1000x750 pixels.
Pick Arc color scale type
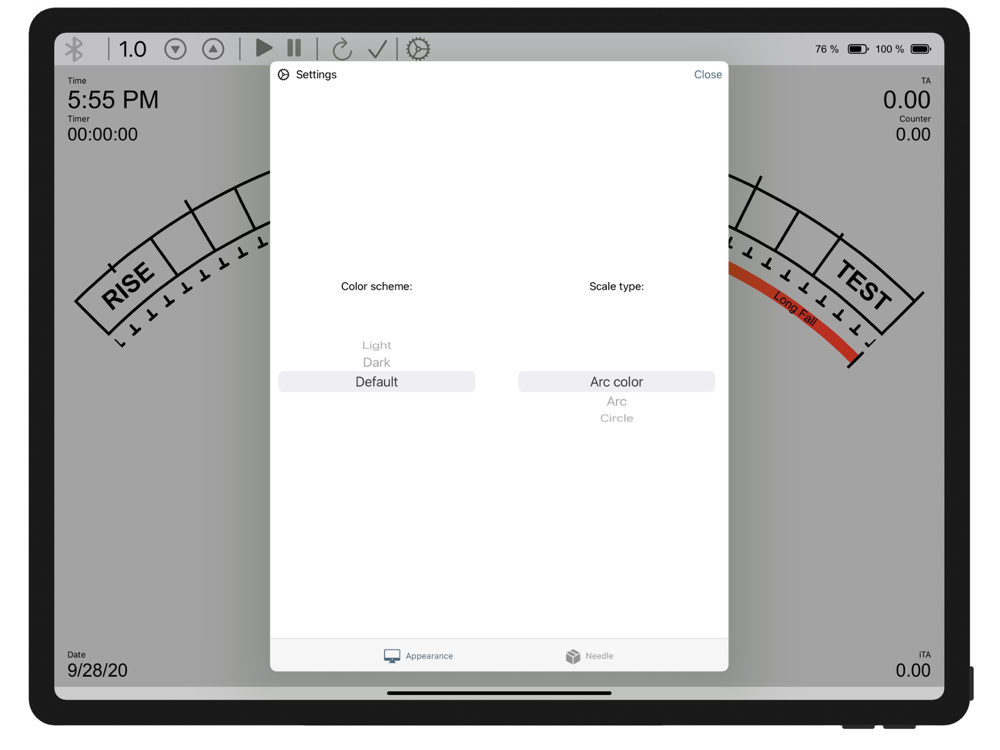[616, 381]
